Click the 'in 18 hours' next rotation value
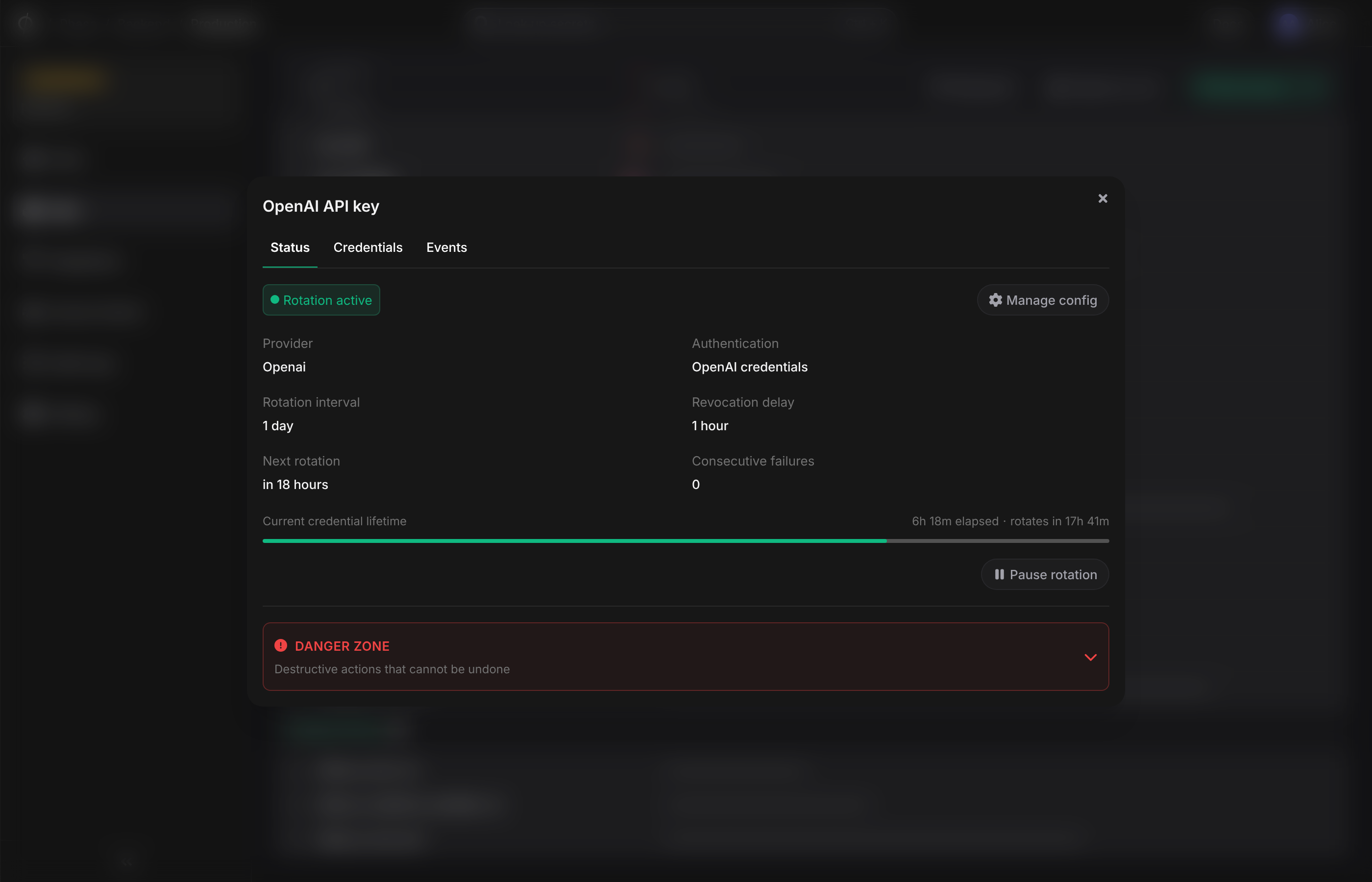This screenshot has height=882, width=1372. [x=295, y=485]
